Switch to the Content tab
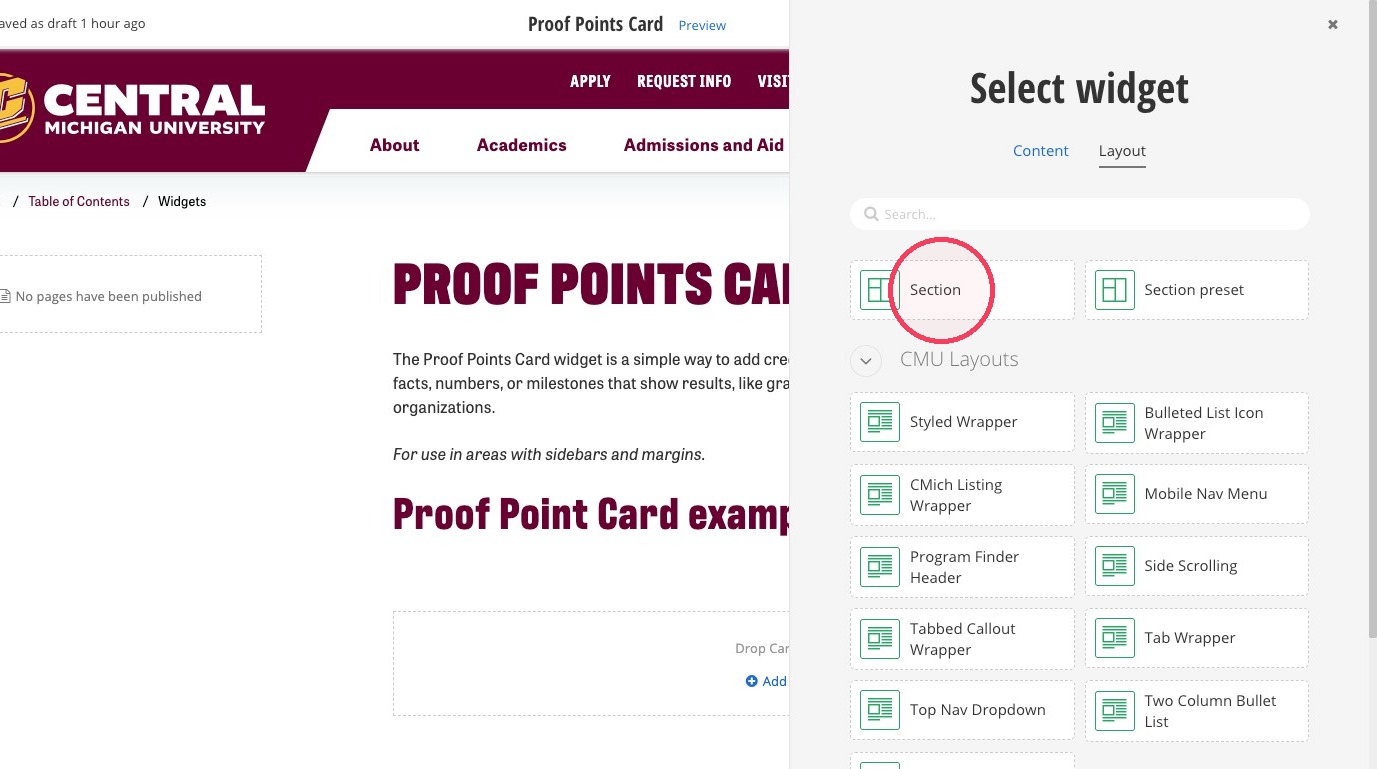The image size is (1377, 769). (1041, 151)
